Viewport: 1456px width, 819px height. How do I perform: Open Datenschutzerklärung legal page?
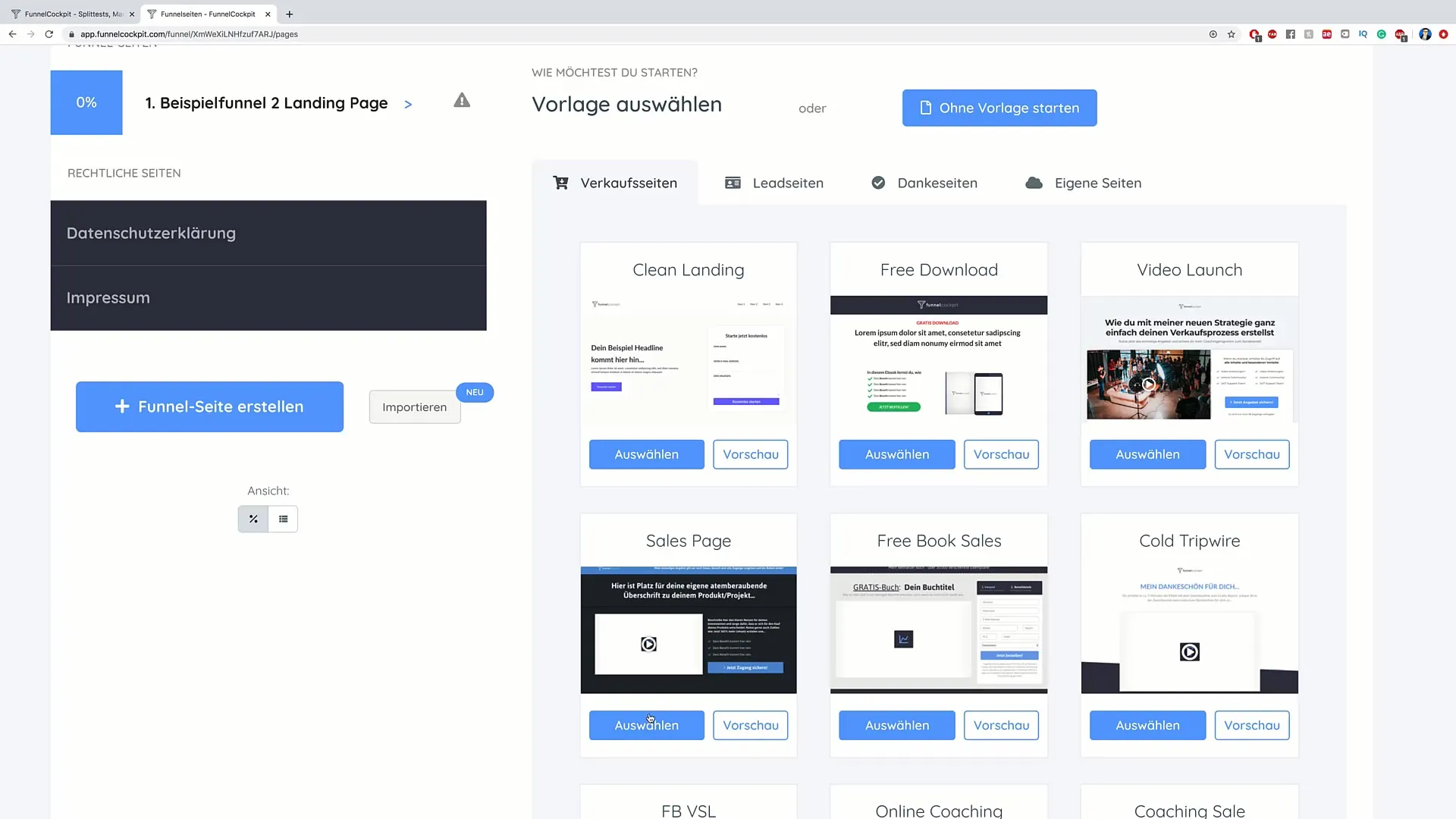pyautogui.click(x=151, y=233)
